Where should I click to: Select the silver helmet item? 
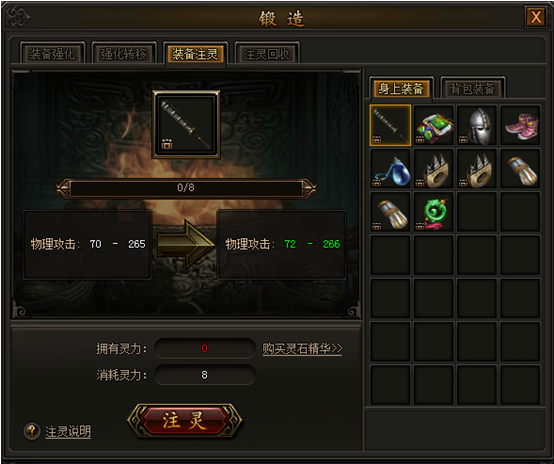point(477,125)
